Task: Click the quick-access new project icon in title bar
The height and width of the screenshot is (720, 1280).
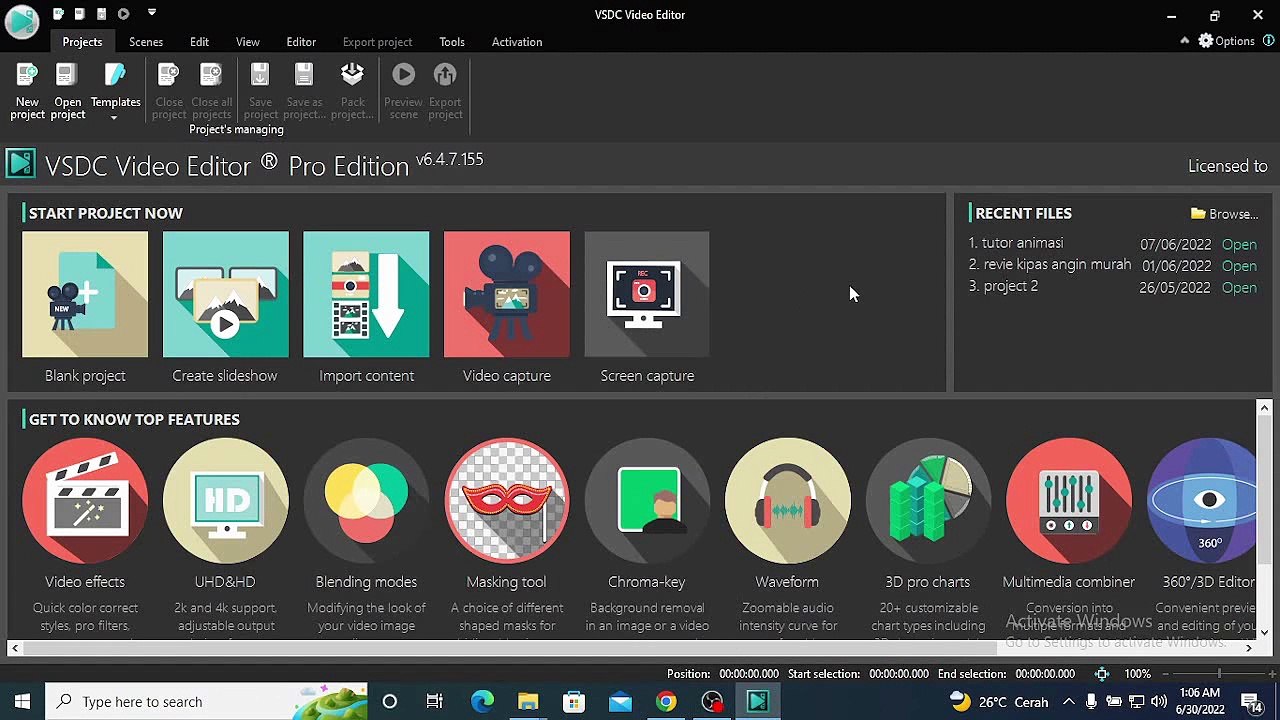Action: point(58,14)
